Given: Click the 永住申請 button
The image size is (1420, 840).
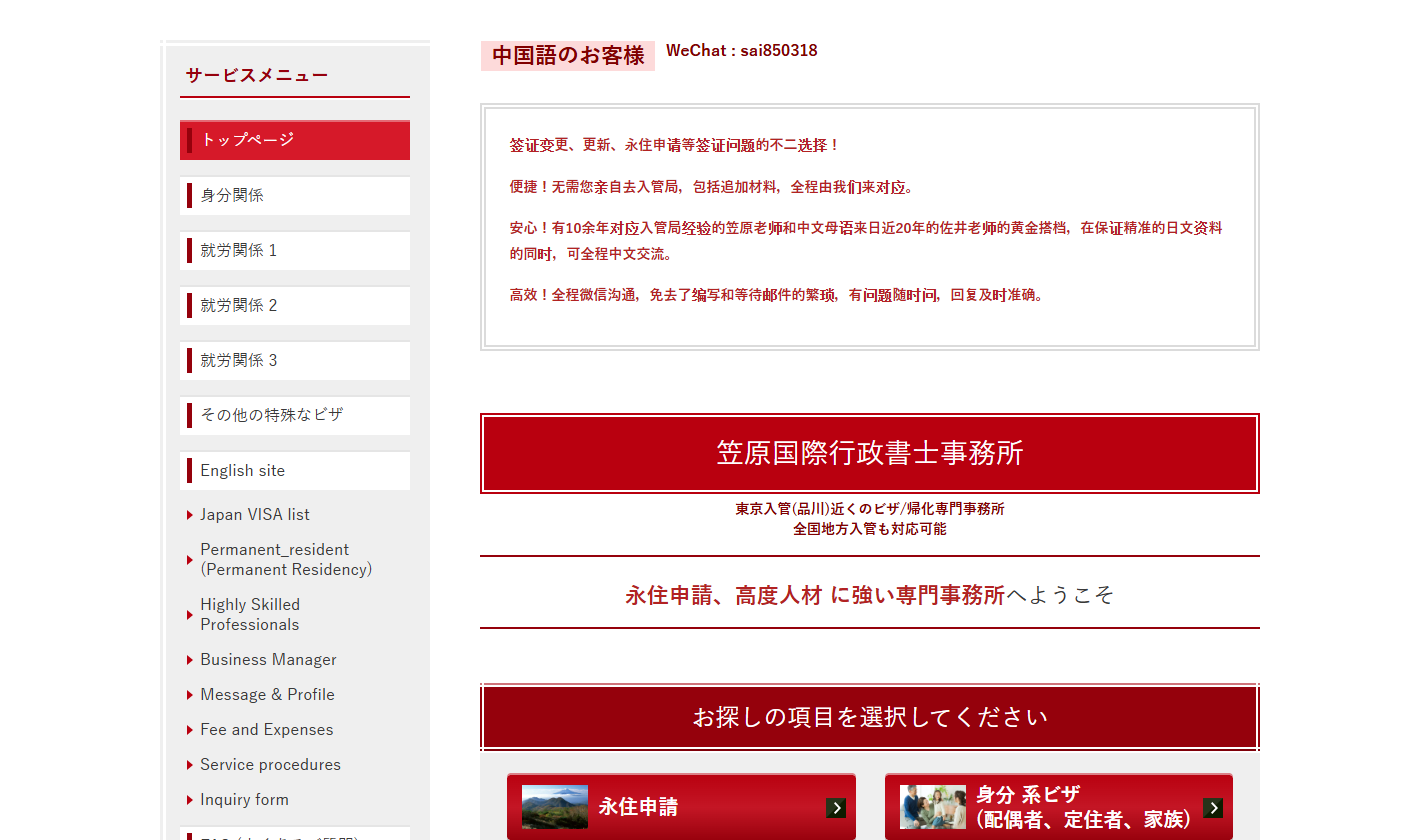Looking at the screenshot, I should tap(681, 807).
